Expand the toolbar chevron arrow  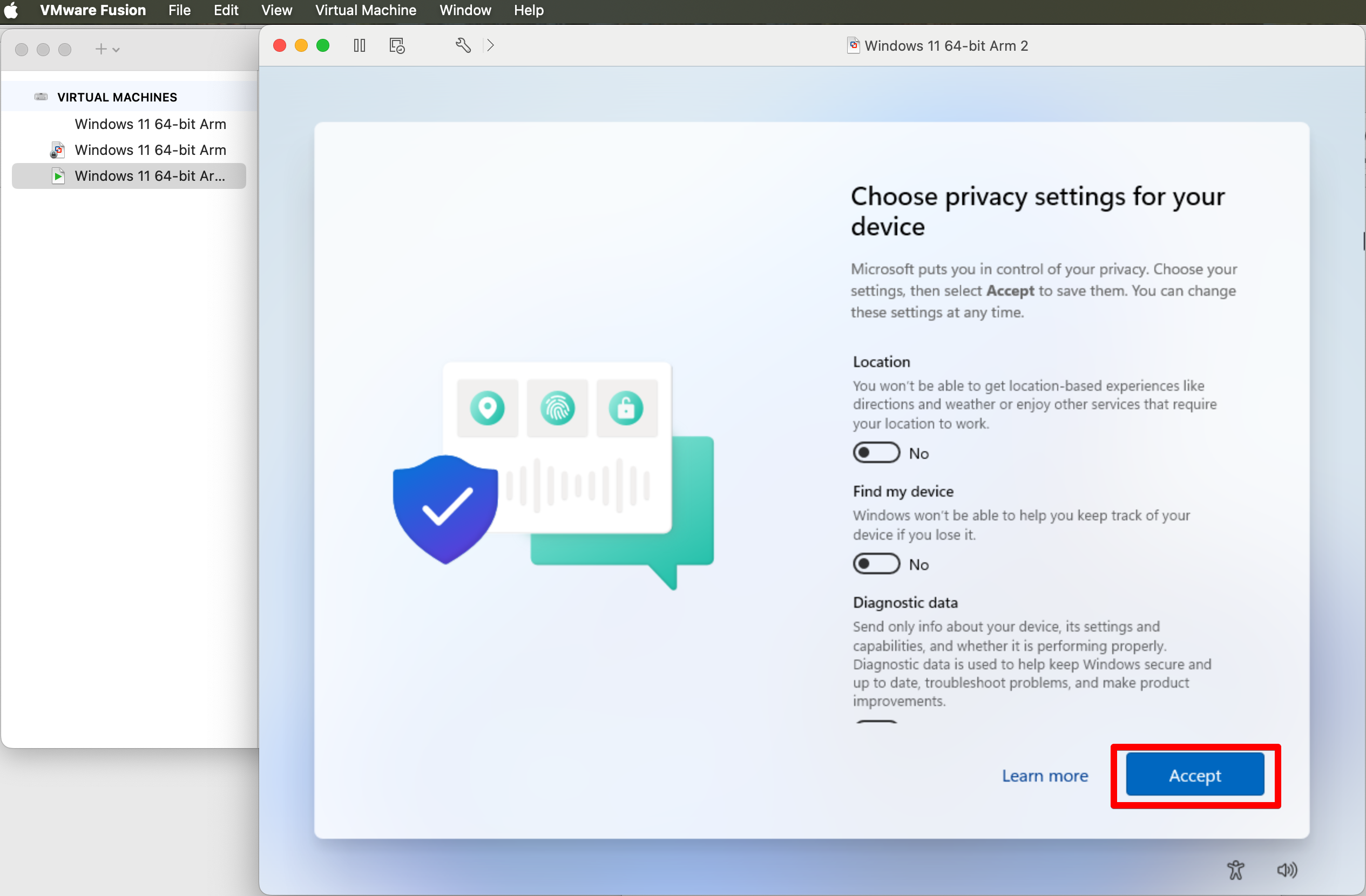[490, 45]
